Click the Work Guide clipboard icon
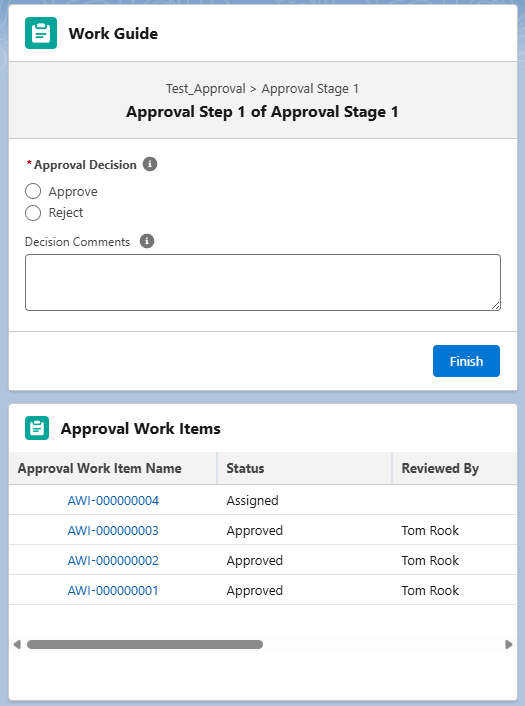The image size is (525, 706). pyautogui.click(x=41, y=33)
